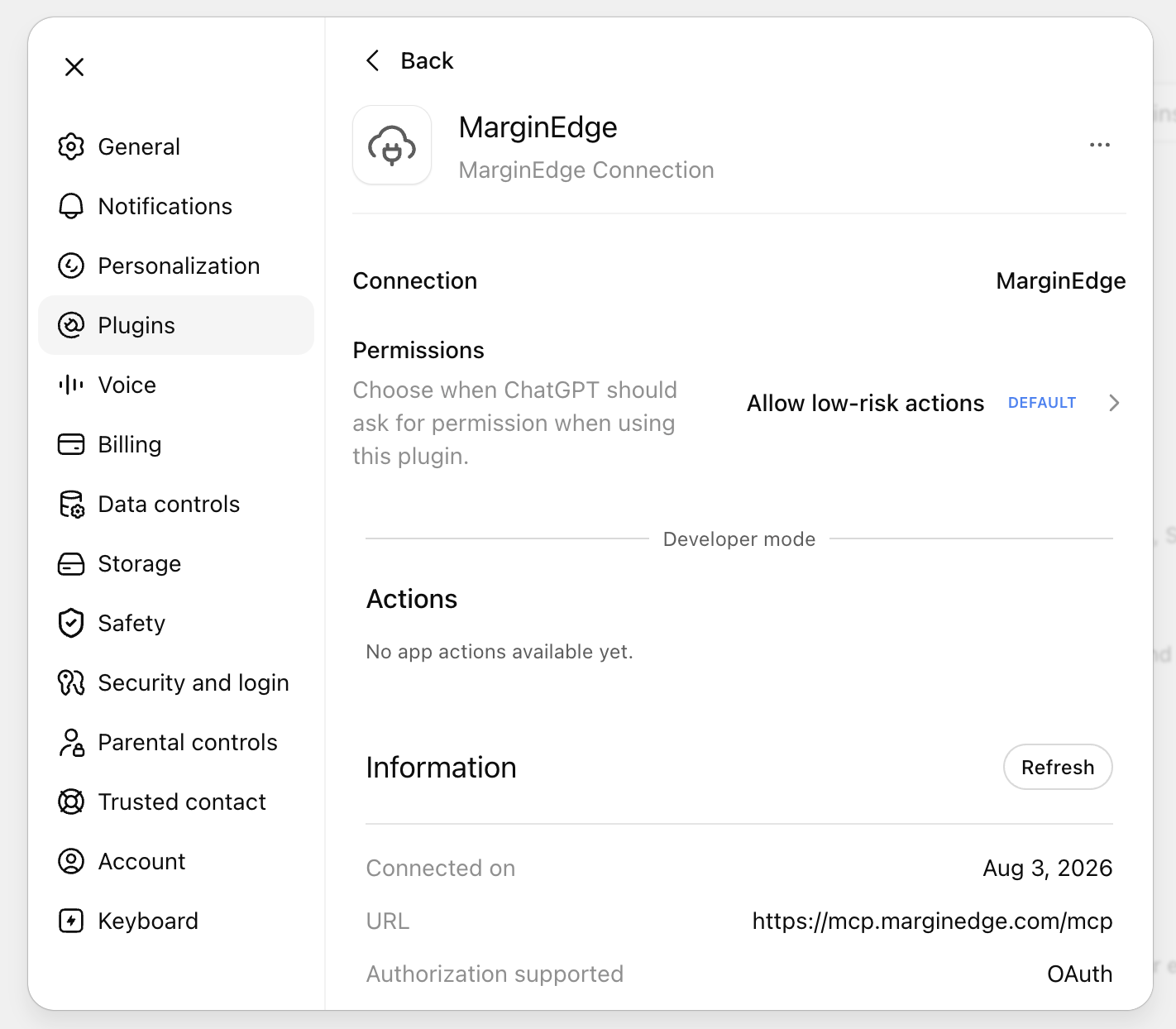Click the URL label
The image size is (1176, 1029).
pos(388,921)
